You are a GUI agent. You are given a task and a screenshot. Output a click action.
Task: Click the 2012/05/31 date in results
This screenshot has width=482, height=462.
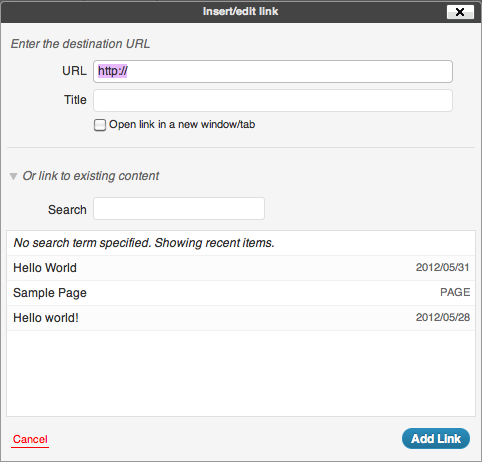442,267
